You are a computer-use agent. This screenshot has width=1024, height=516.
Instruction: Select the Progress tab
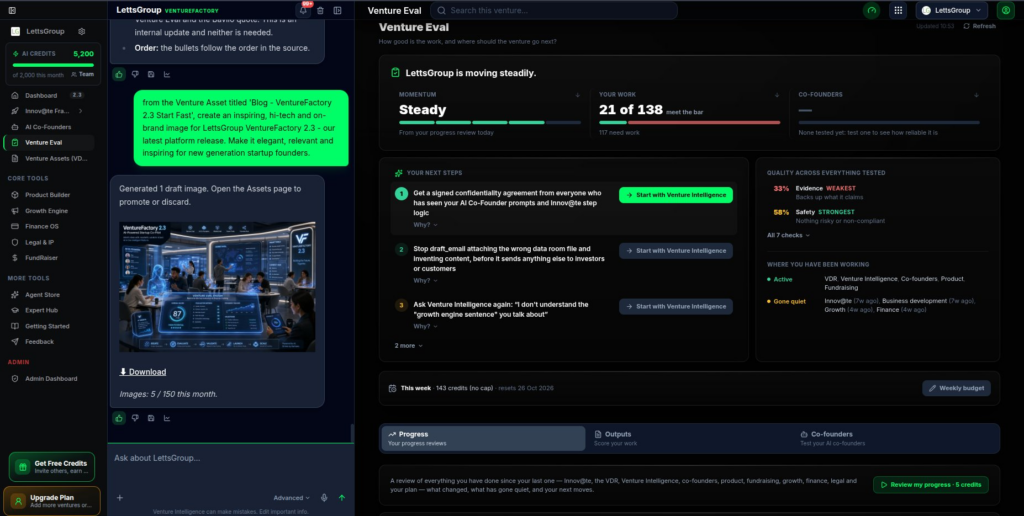point(483,438)
